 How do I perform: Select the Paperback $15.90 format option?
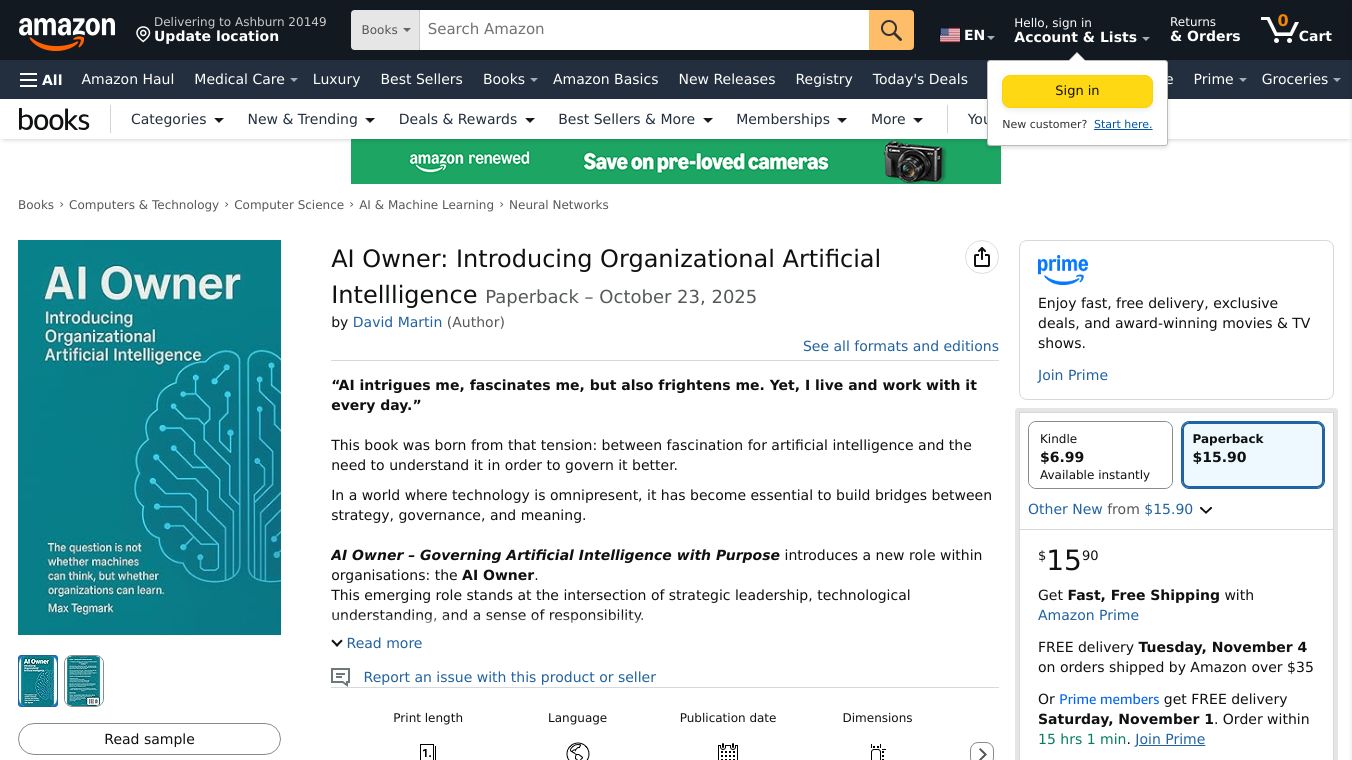1253,456
